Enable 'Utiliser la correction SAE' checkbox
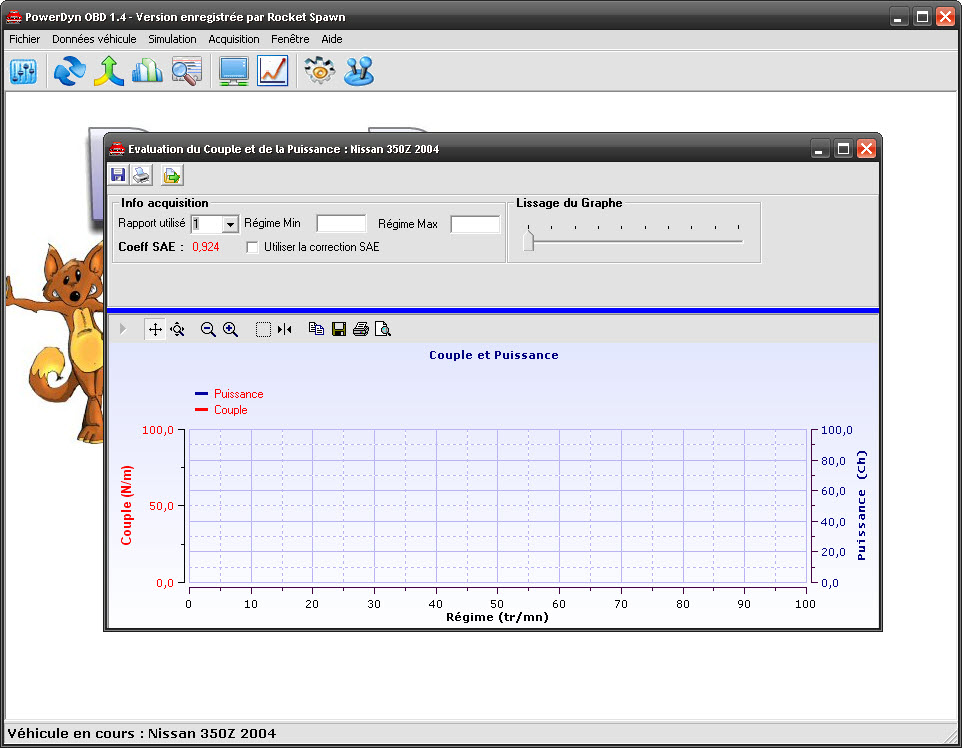 pyautogui.click(x=253, y=247)
